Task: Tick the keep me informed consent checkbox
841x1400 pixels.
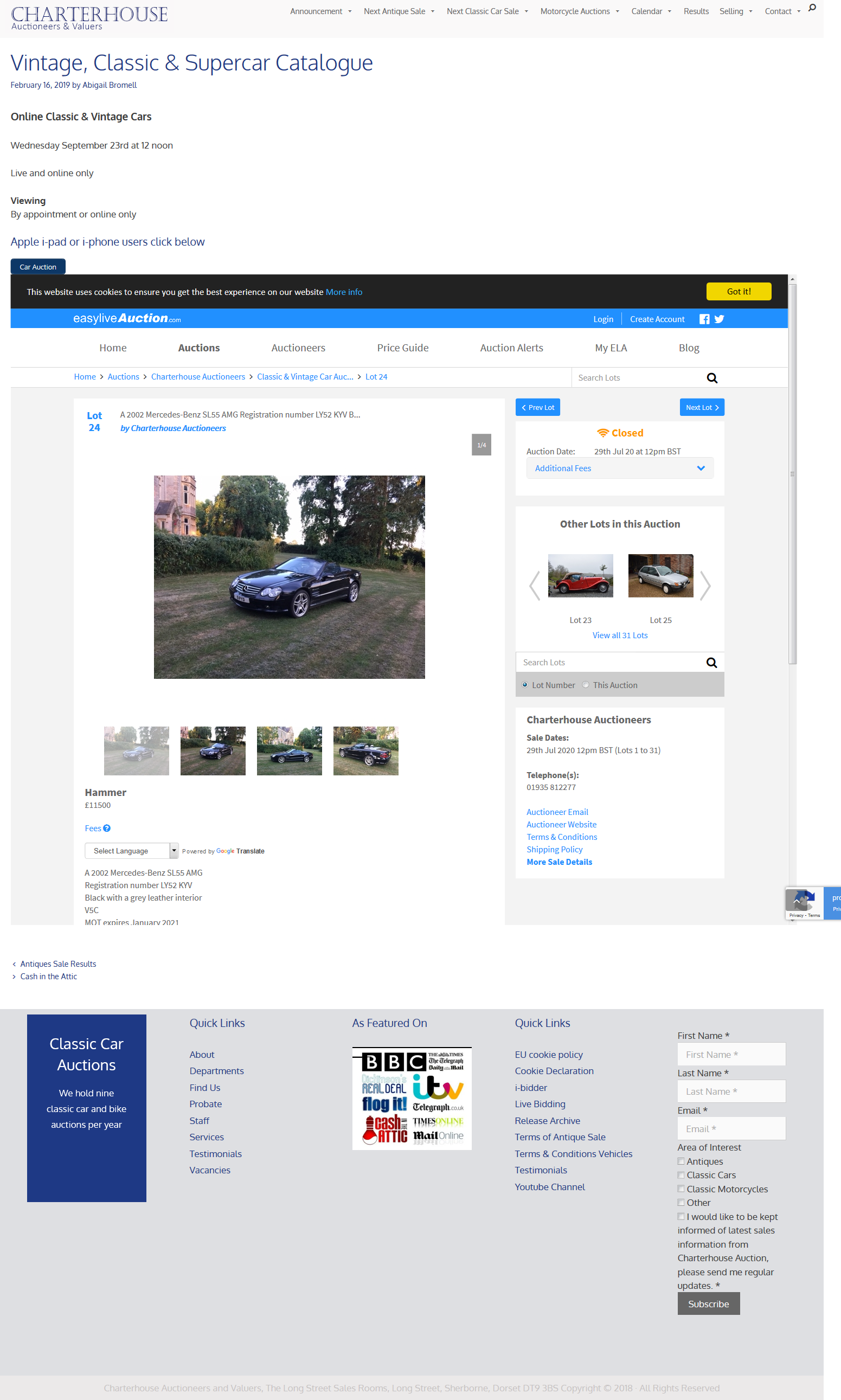Action: click(x=681, y=1216)
